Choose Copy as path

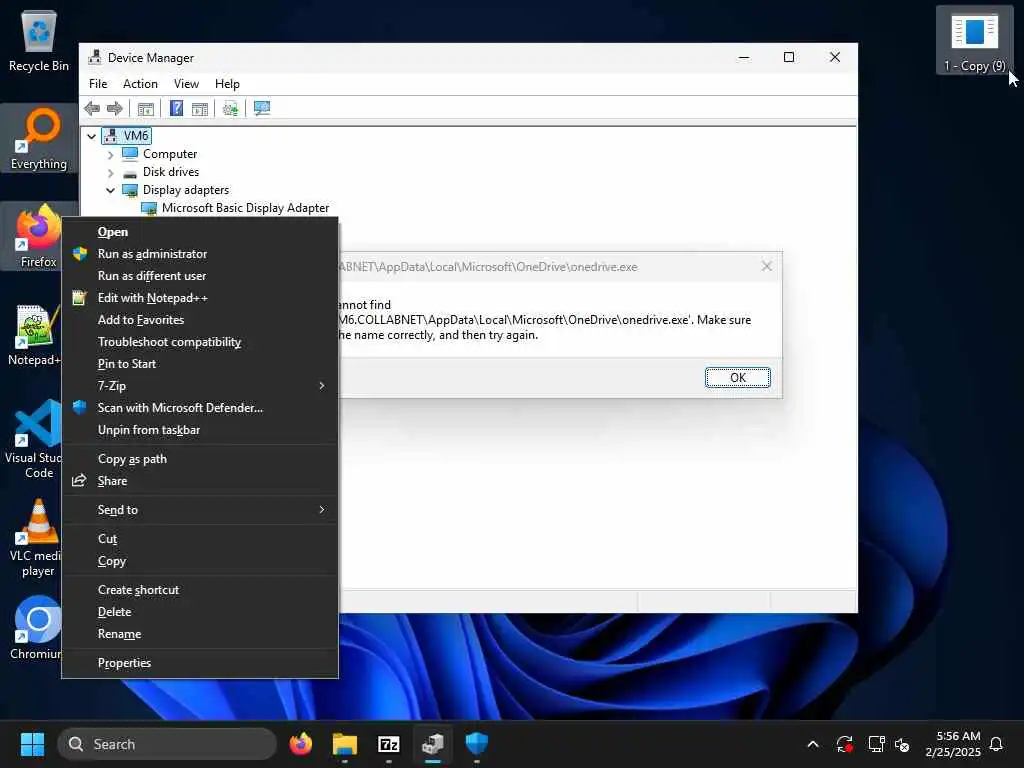[200, 459]
